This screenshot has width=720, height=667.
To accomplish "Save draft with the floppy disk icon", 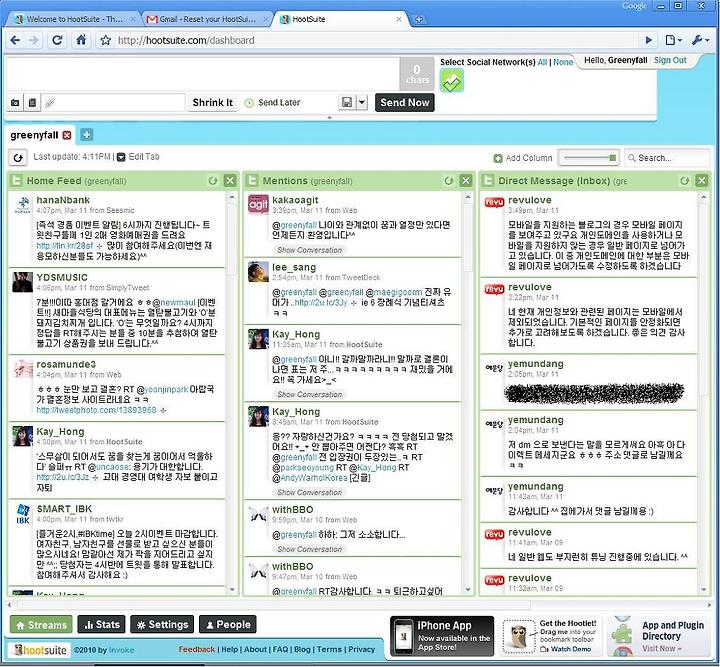I will point(347,102).
